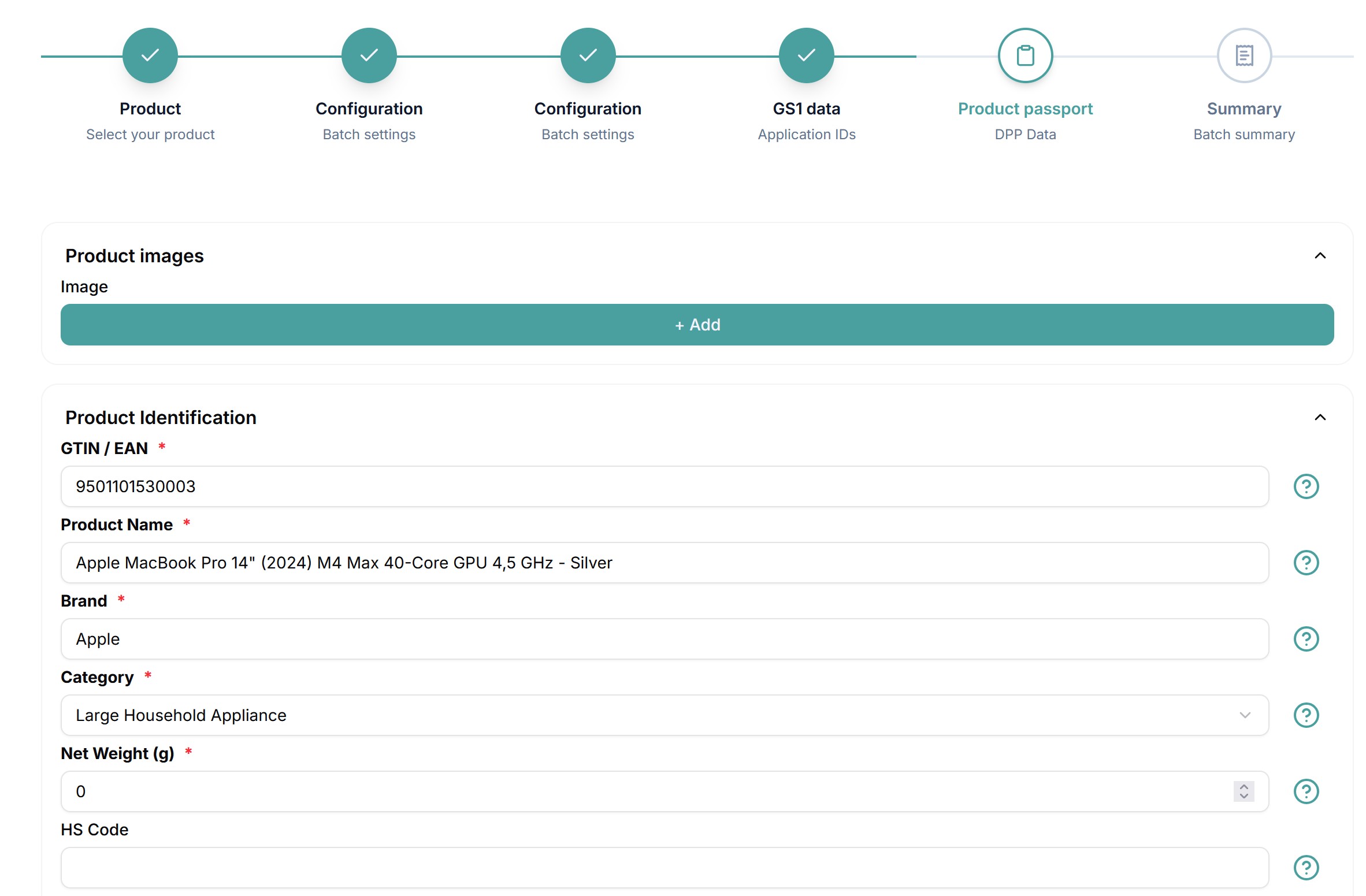This screenshot has height=896, width=1366.
Task: Click the GS1 data step checkmark
Action: click(806, 55)
